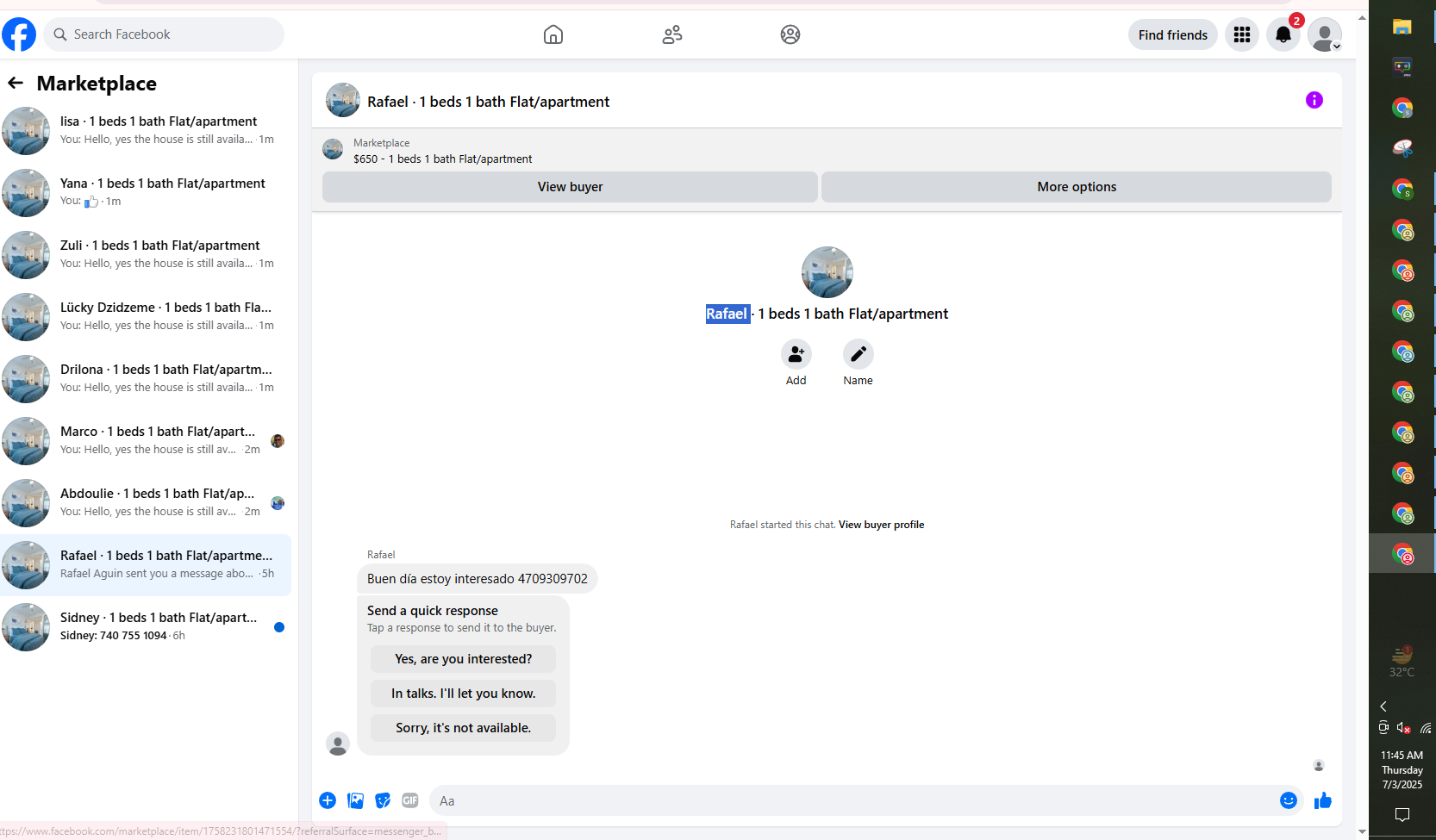Open More options button

1077,187
